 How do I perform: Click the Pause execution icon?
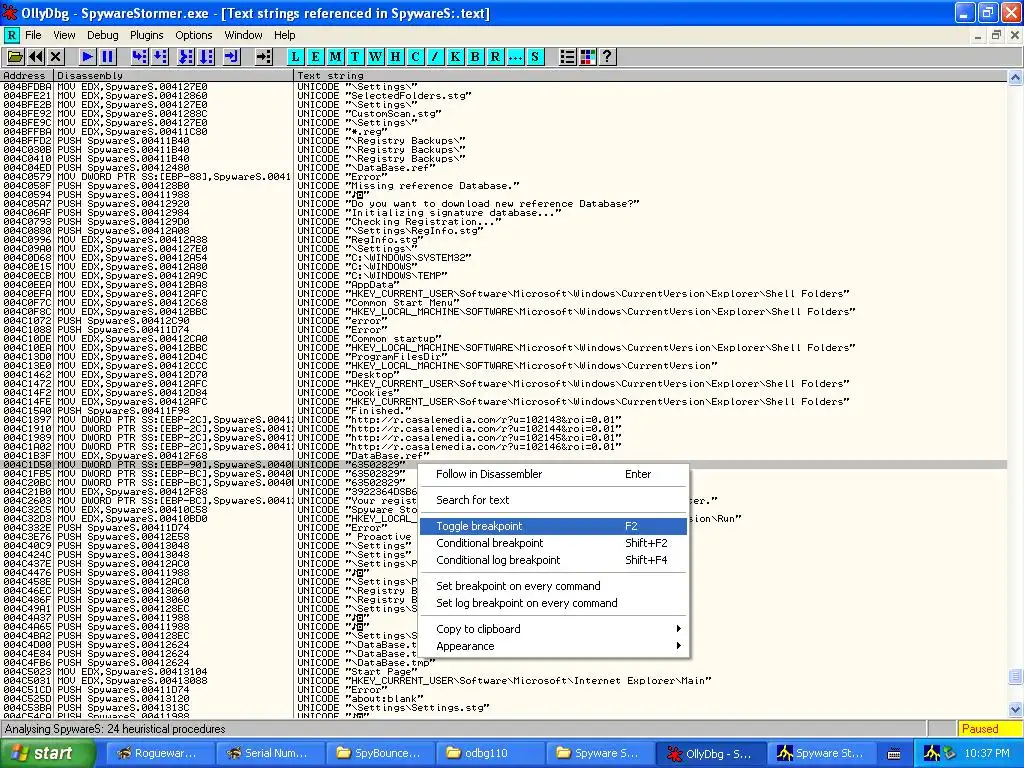tap(107, 57)
